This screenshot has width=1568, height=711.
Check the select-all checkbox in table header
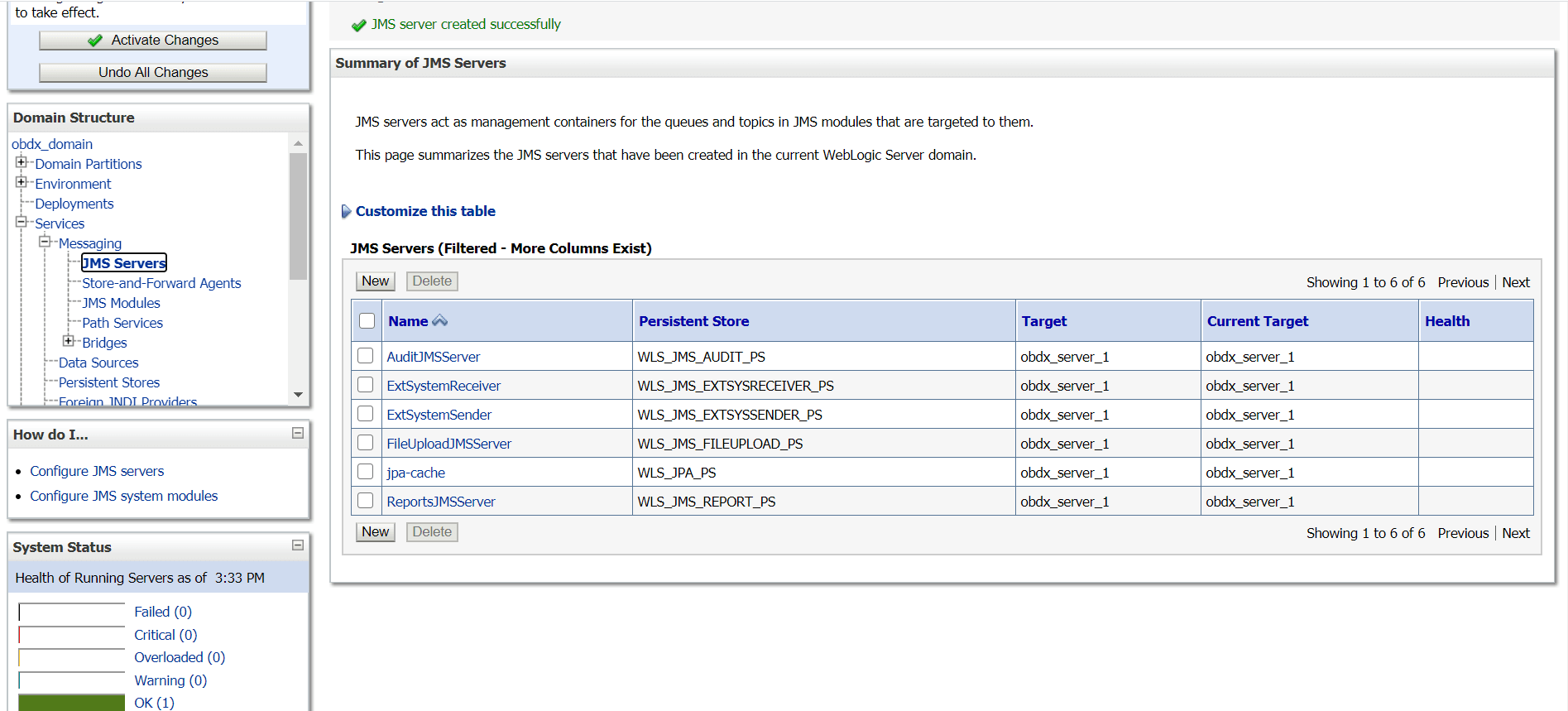367,321
